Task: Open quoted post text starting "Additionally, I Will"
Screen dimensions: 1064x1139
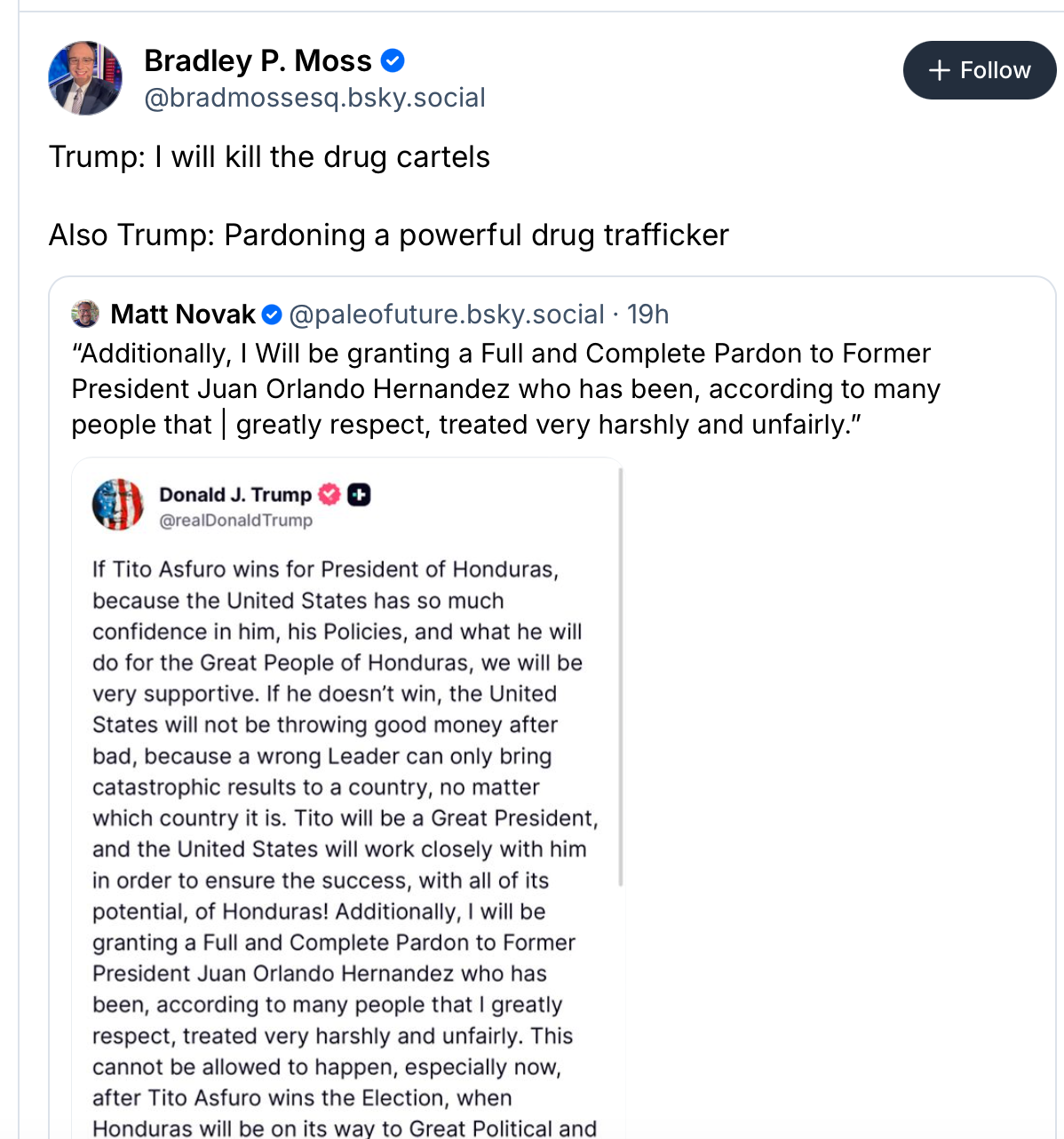Action: click(504, 389)
